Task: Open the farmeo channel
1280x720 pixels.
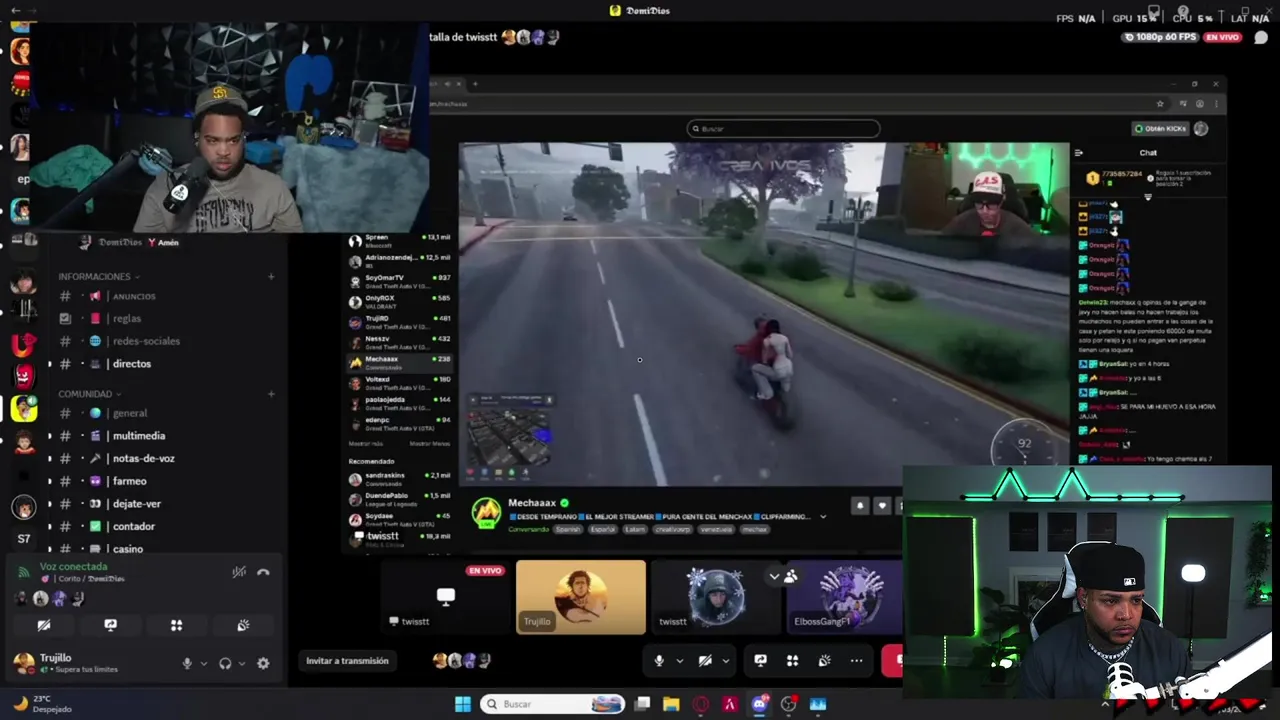Action: click(x=166, y=481)
